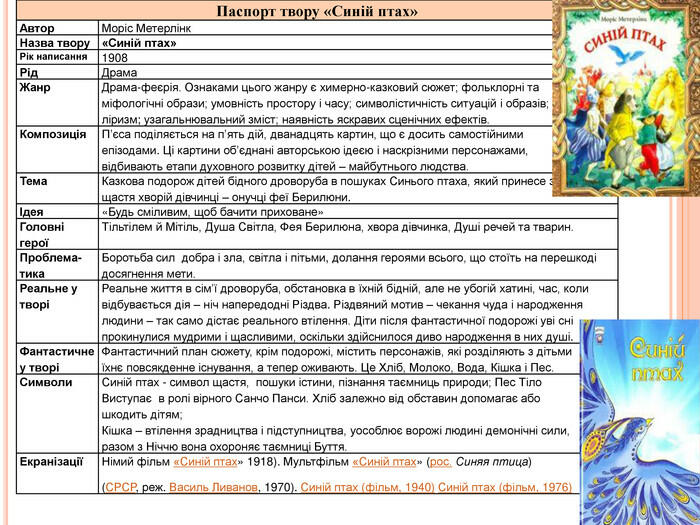Click the «Головні герої» row label
Viewport: 700px width, 525px height.
tap(42, 235)
